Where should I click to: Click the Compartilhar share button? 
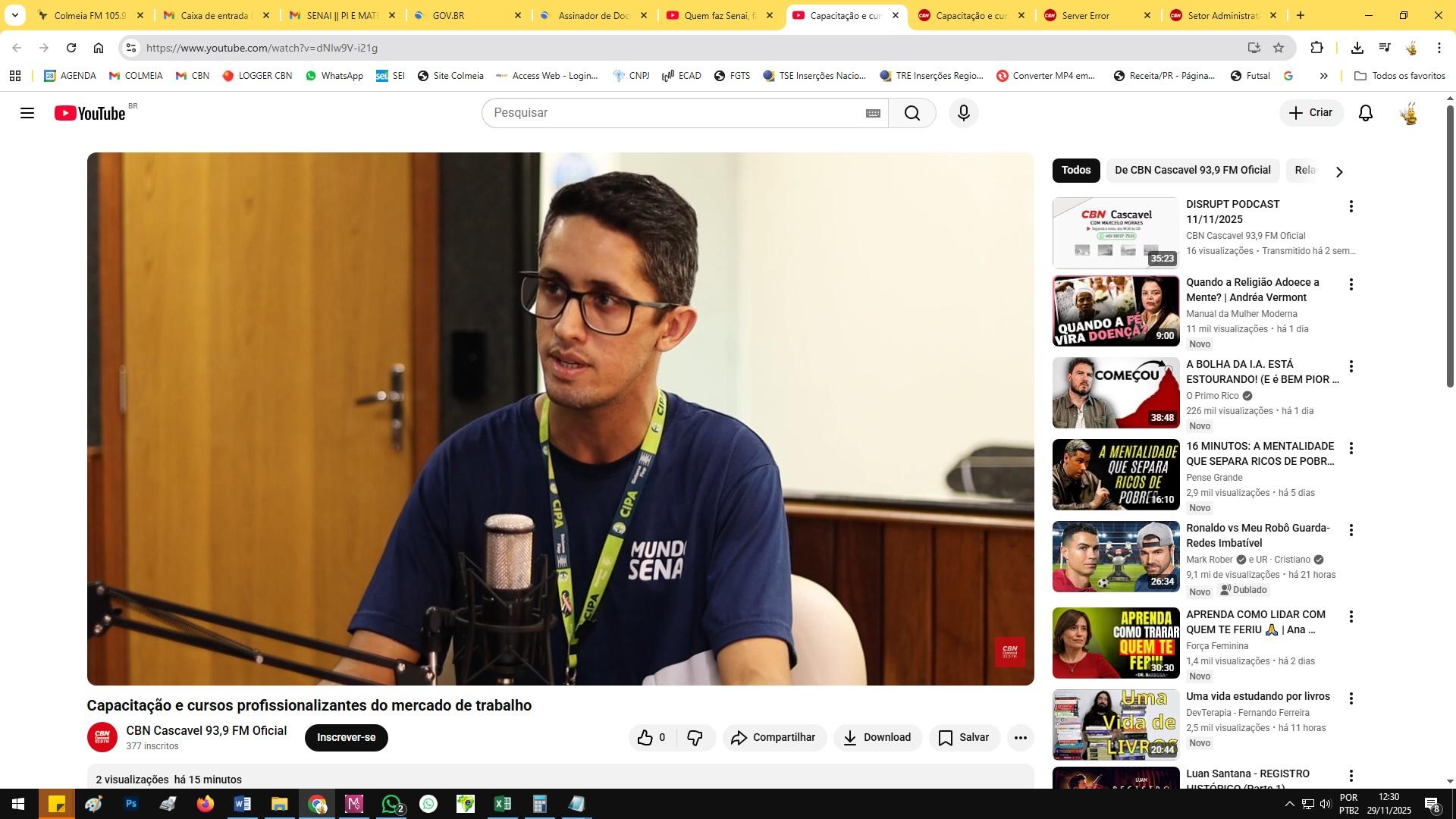pyautogui.click(x=773, y=737)
